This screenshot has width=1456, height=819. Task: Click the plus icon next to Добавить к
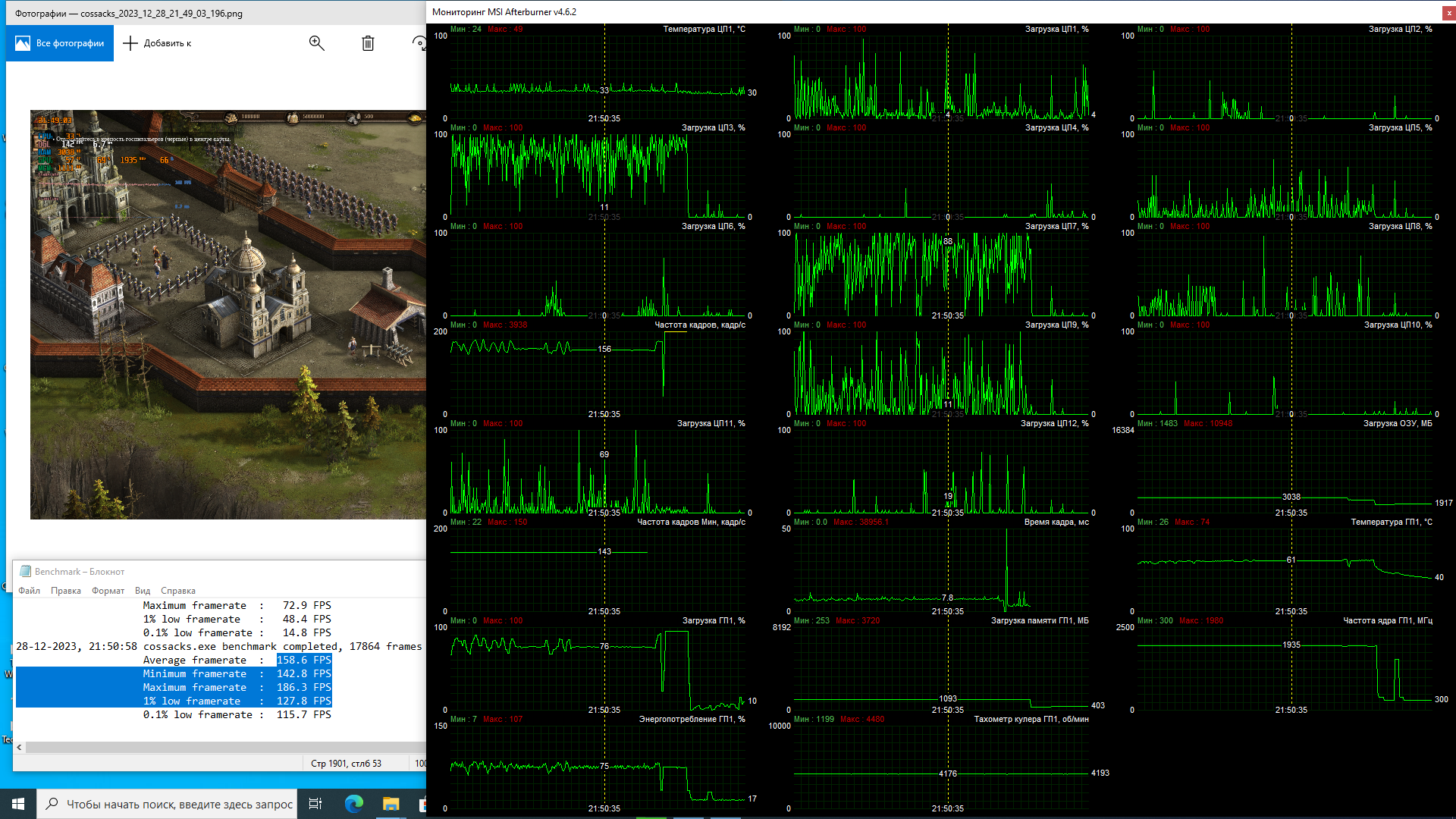tap(130, 43)
